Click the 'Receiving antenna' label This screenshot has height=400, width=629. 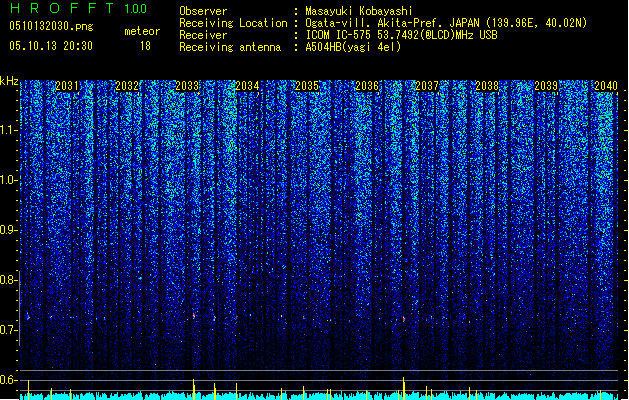(x=230, y=47)
